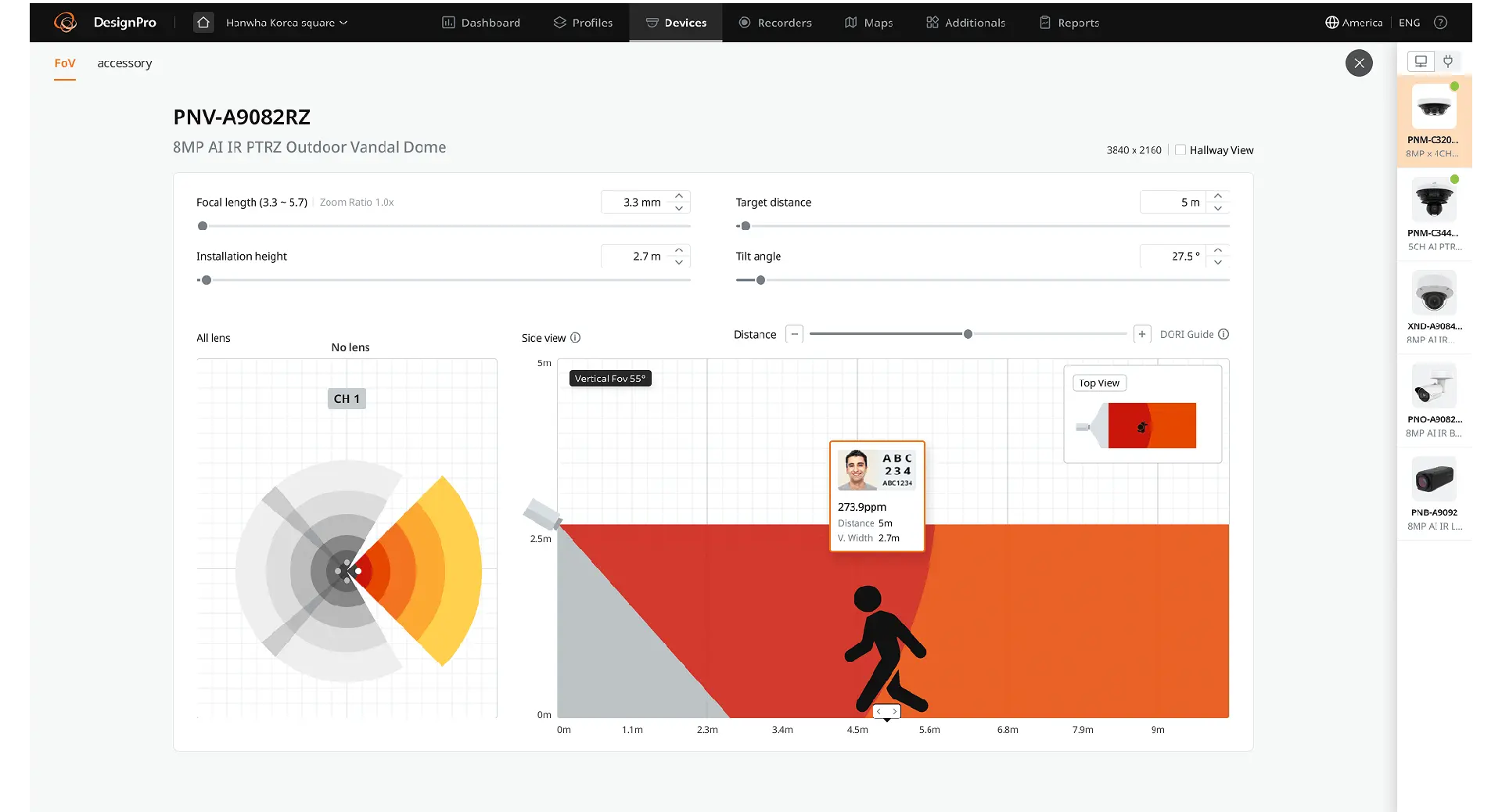Click the target distance slider handle

click(746, 226)
